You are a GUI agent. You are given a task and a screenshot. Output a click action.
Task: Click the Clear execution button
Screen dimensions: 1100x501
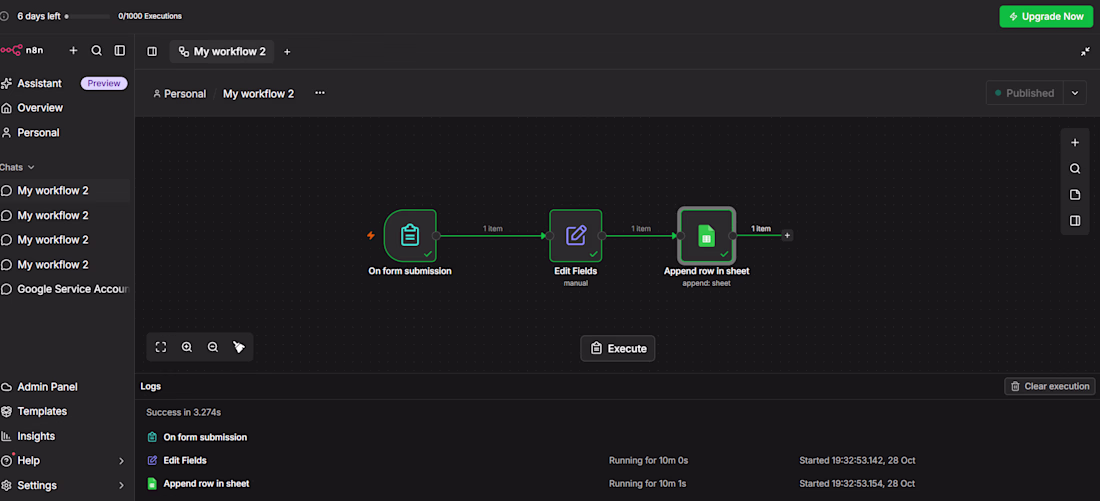1049,386
